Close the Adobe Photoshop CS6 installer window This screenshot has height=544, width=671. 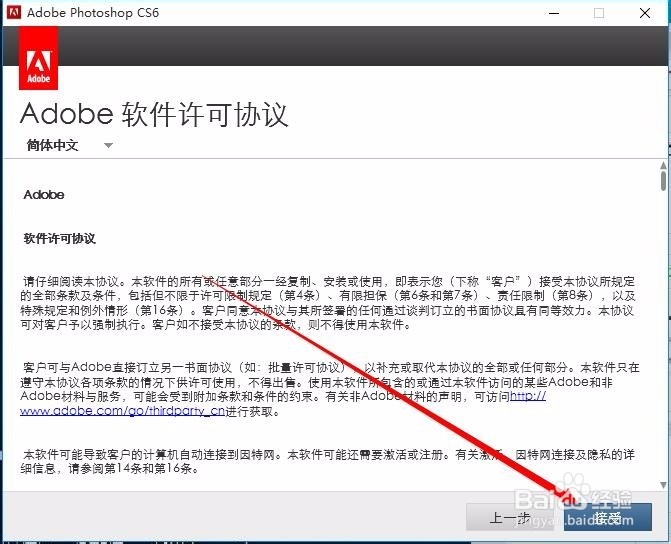pyautogui.click(x=645, y=13)
